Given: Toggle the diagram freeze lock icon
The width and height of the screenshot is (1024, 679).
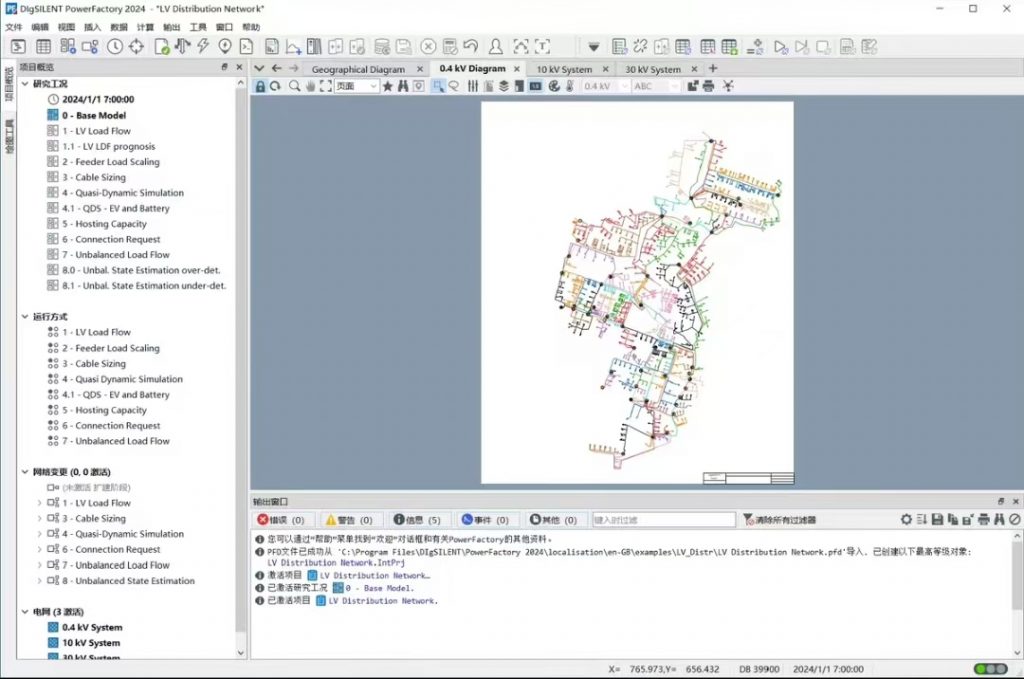Looking at the screenshot, I should pos(260,86).
